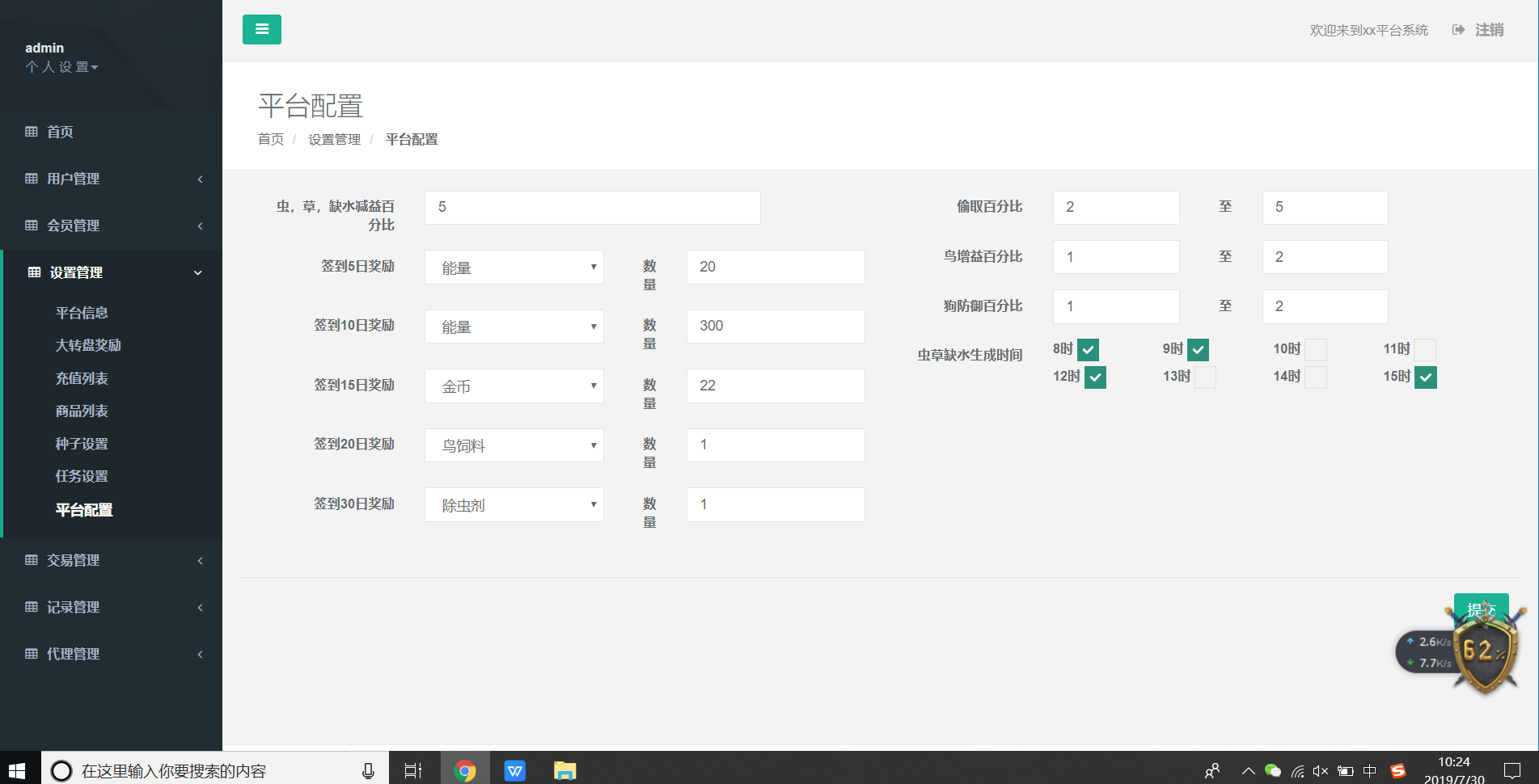This screenshot has height=784, width=1539.
Task: Open the WPS Writer taskbar icon
Action: click(x=514, y=770)
